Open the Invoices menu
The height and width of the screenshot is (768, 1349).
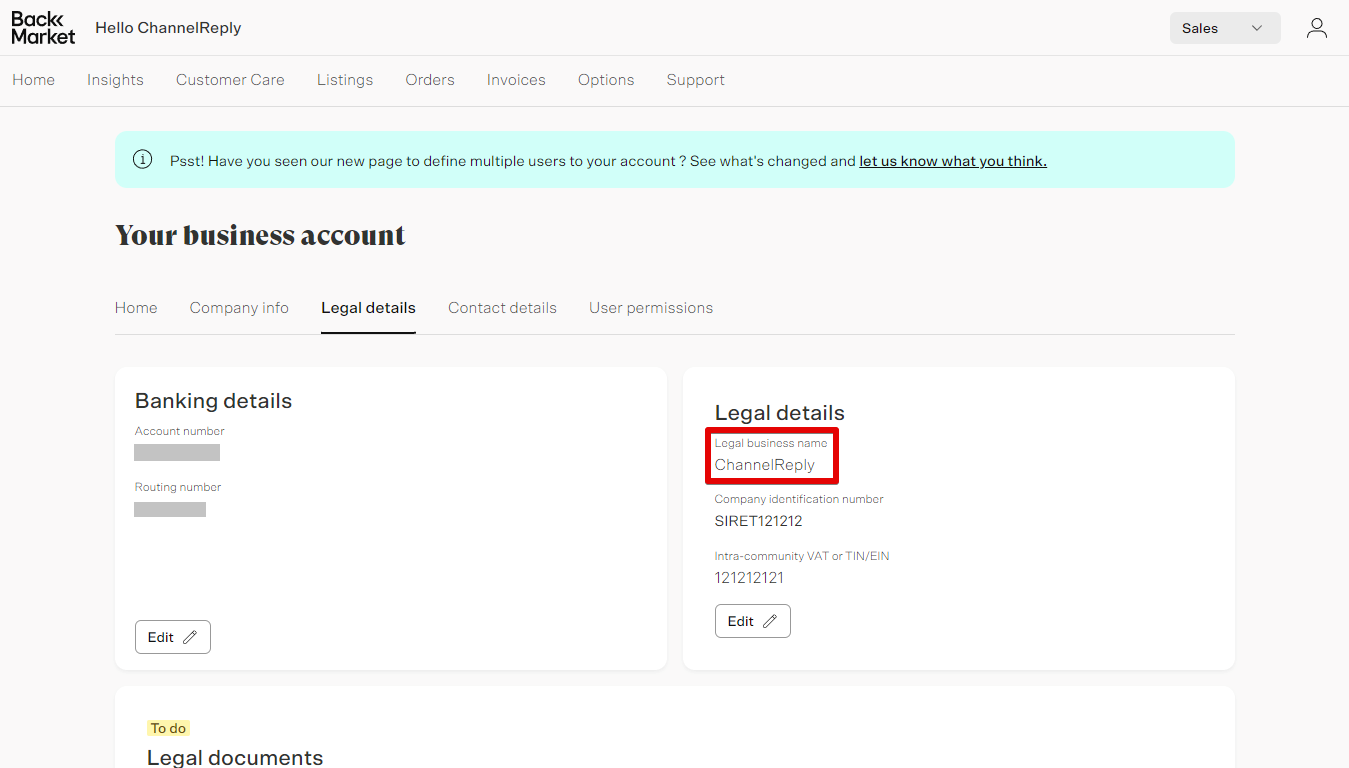(x=516, y=80)
